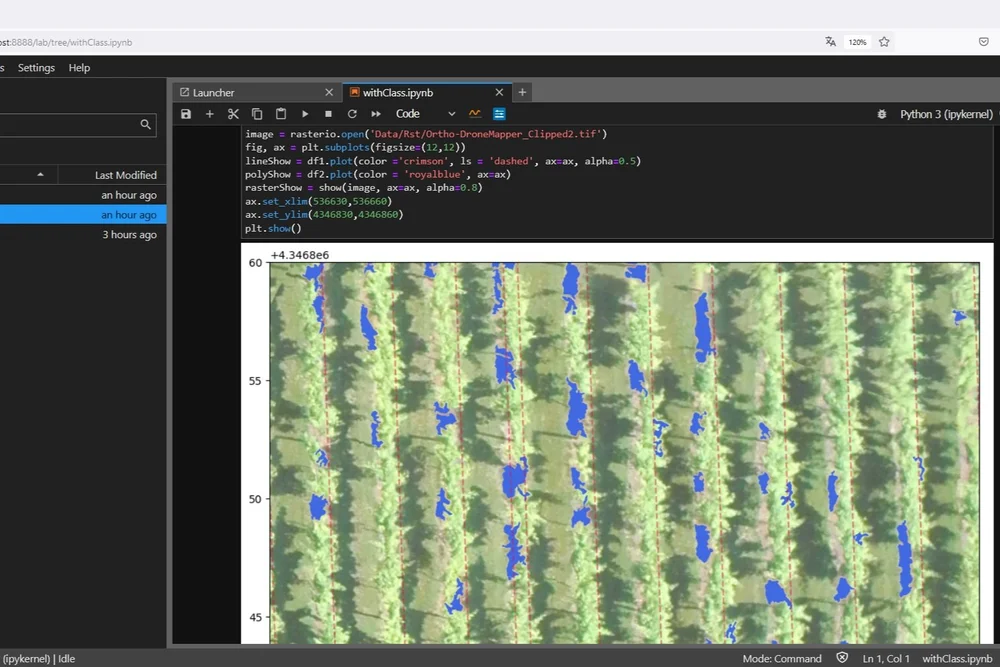Restart the kernel
Viewport: 1000px width, 667px height.
[352, 113]
